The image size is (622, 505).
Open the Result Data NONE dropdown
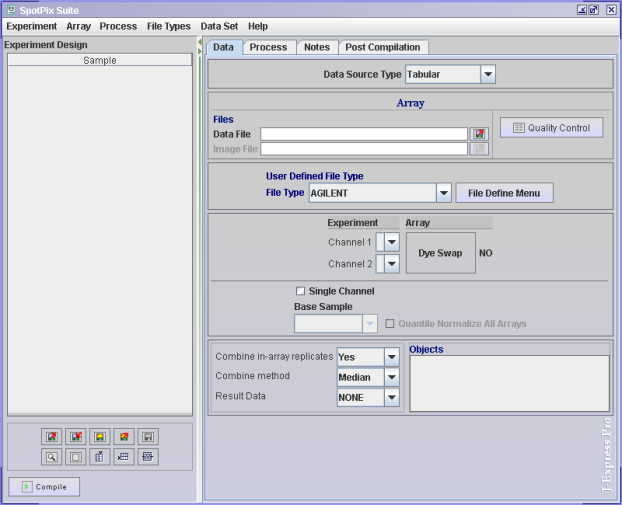pos(391,397)
